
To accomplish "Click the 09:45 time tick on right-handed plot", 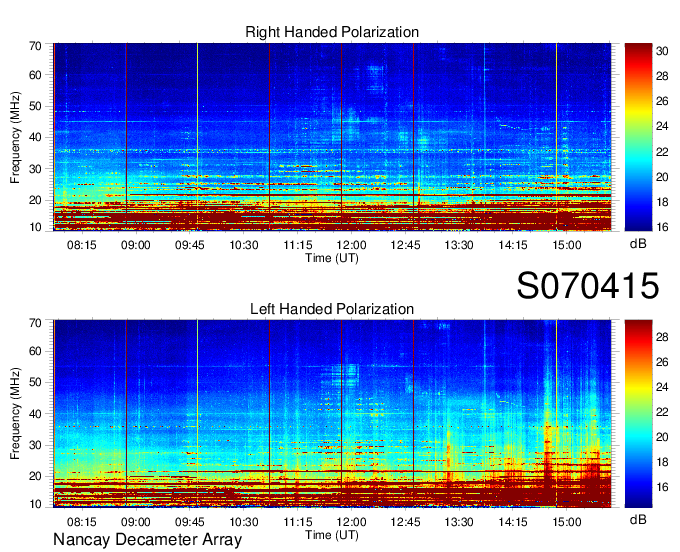I will (x=190, y=245).
